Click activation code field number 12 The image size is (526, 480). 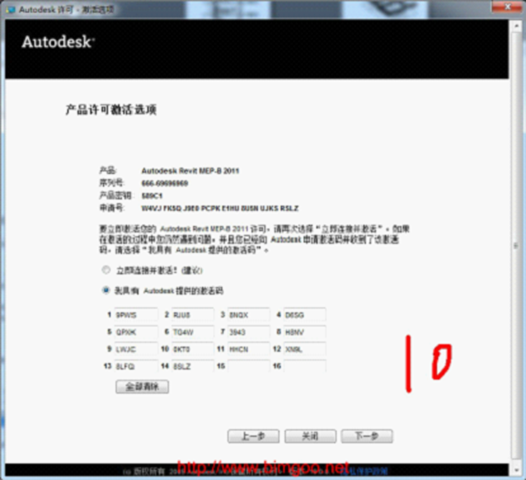(305, 349)
